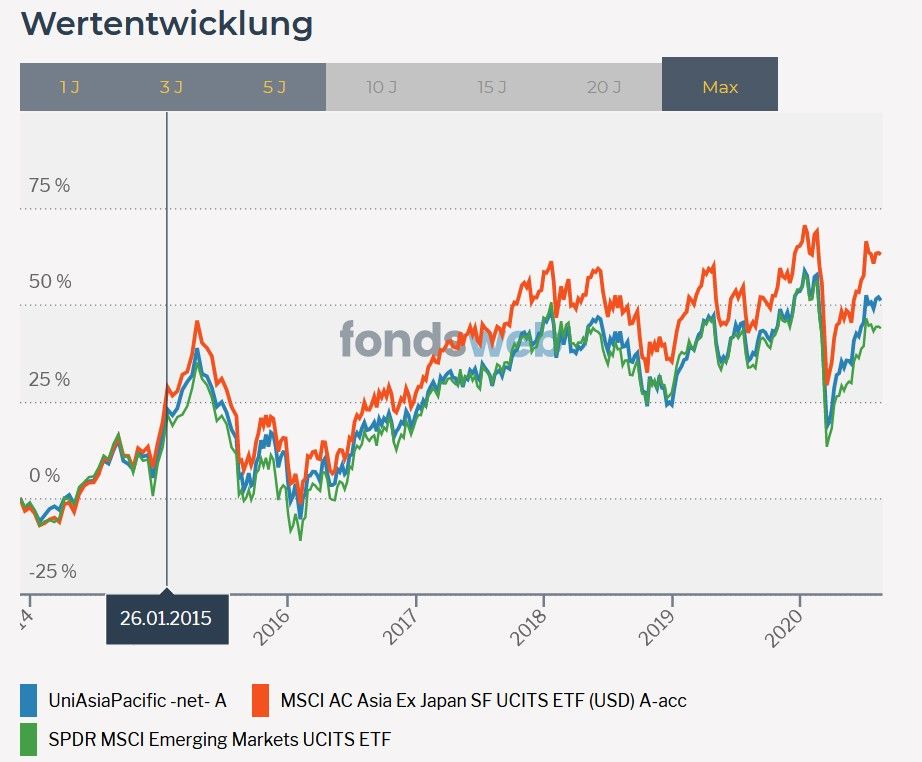This screenshot has width=922, height=762.
Task: Switch chart to the 3 J period
Action: tap(171, 87)
